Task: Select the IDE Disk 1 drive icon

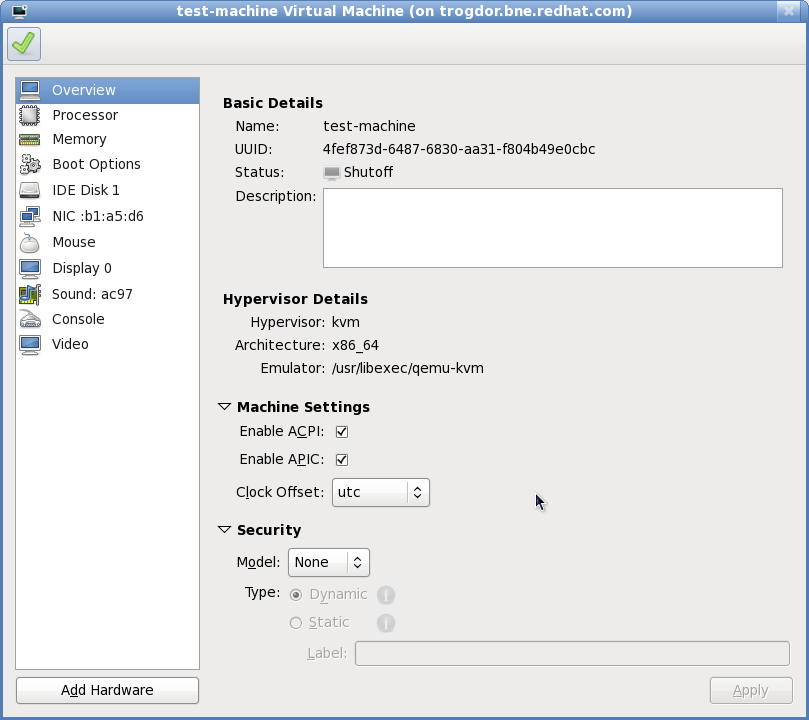Action: (31, 190)
